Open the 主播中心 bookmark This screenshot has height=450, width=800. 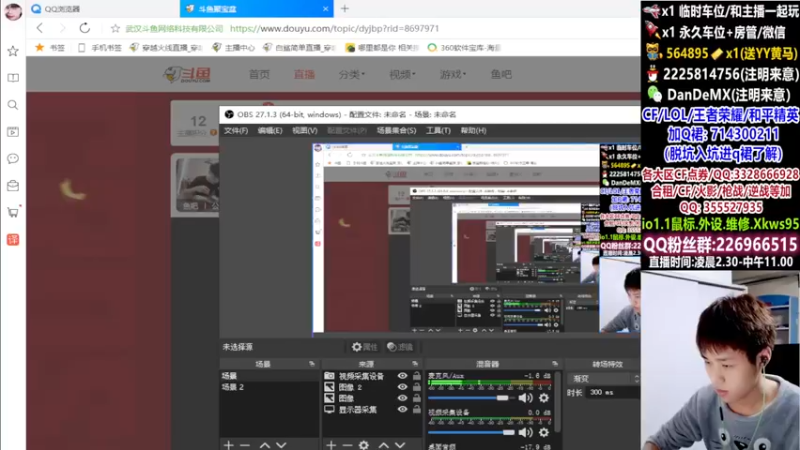point(234,48)
